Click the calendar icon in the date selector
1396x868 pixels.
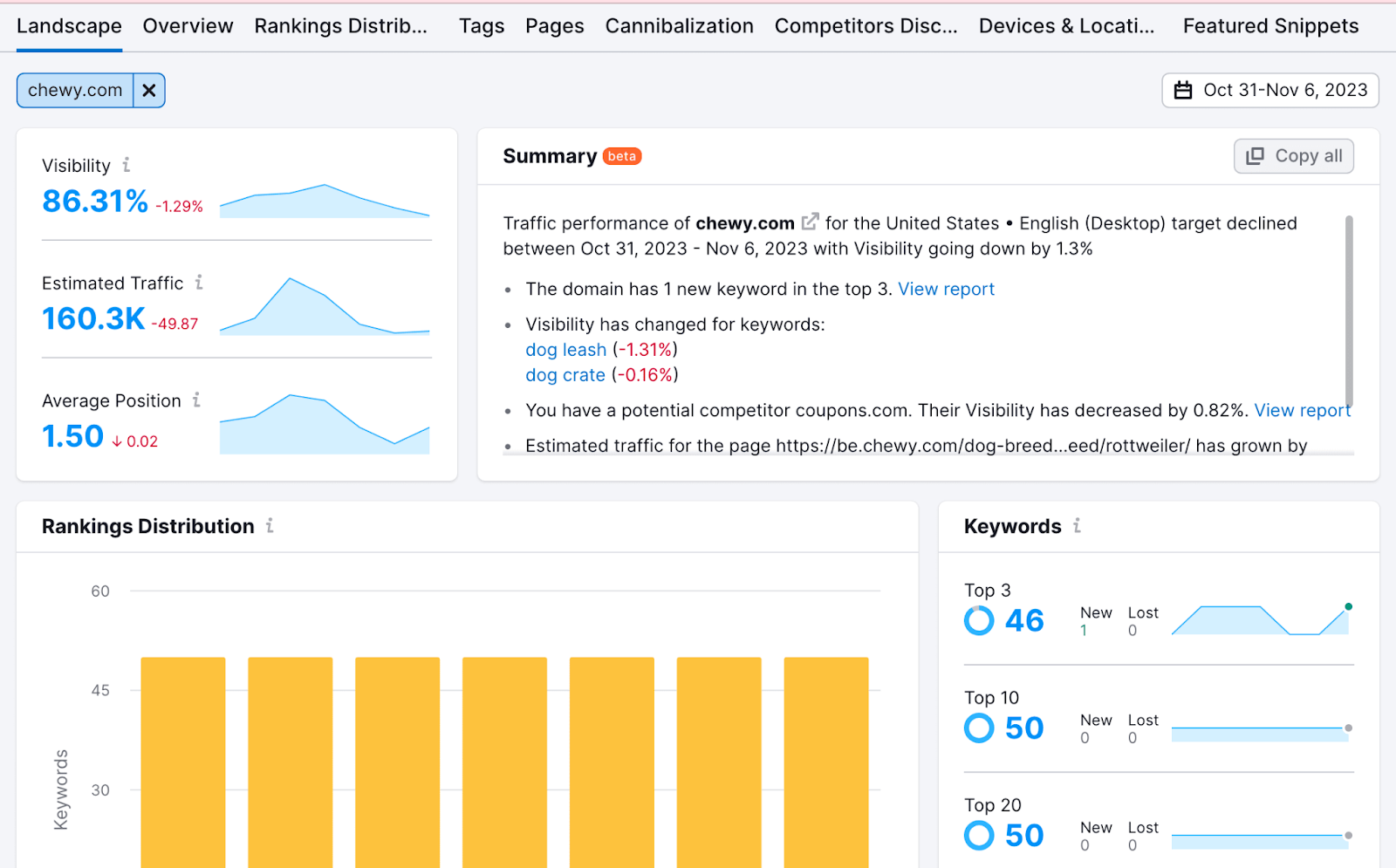click(1183, 90)
